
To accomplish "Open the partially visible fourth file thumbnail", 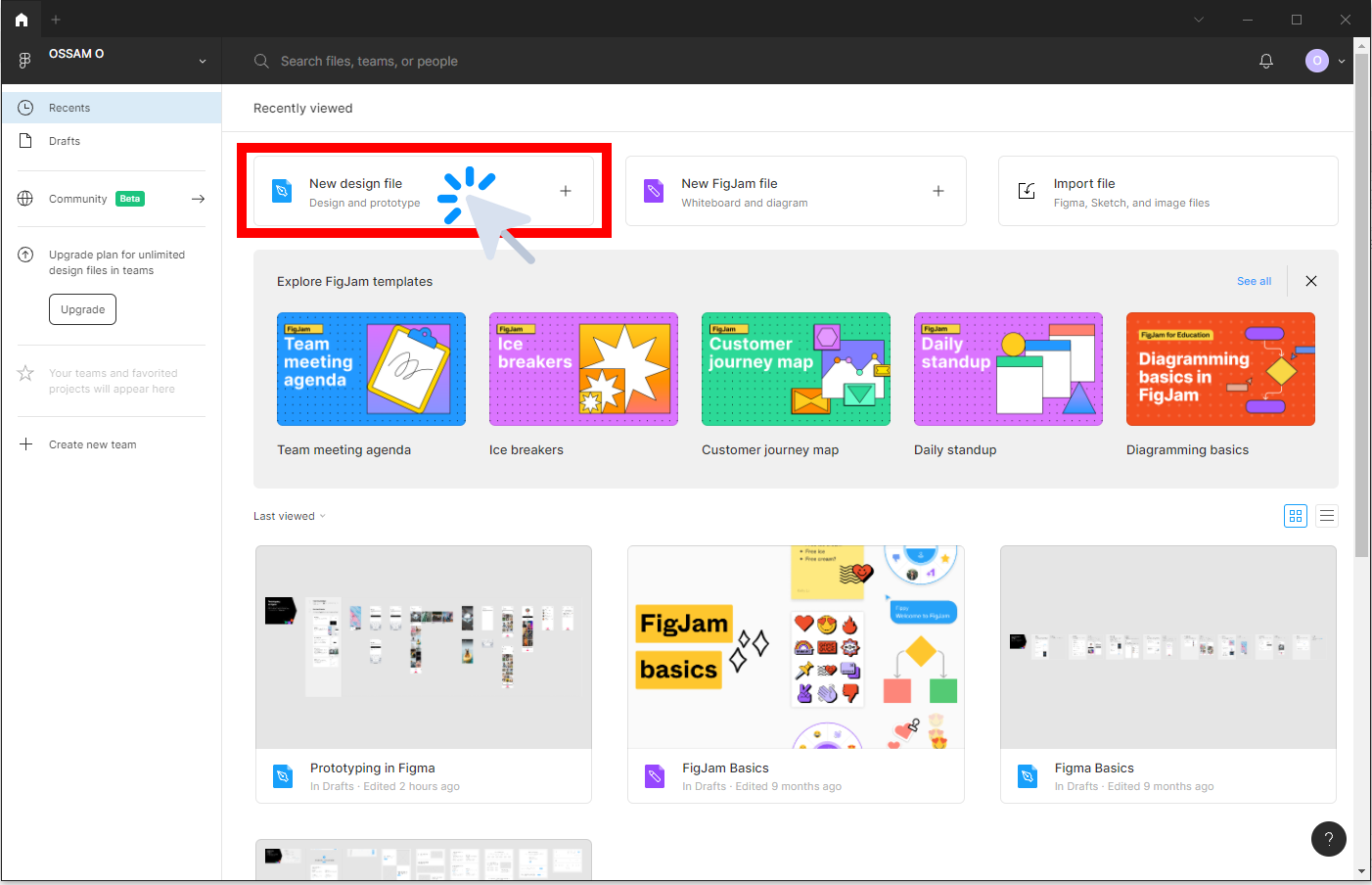I will 424,860.
